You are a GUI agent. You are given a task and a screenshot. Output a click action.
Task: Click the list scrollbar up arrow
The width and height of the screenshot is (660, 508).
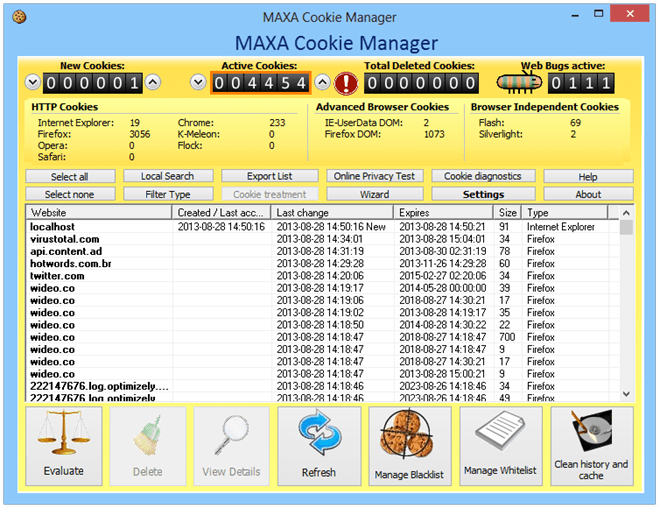click(x=626, y=213)
